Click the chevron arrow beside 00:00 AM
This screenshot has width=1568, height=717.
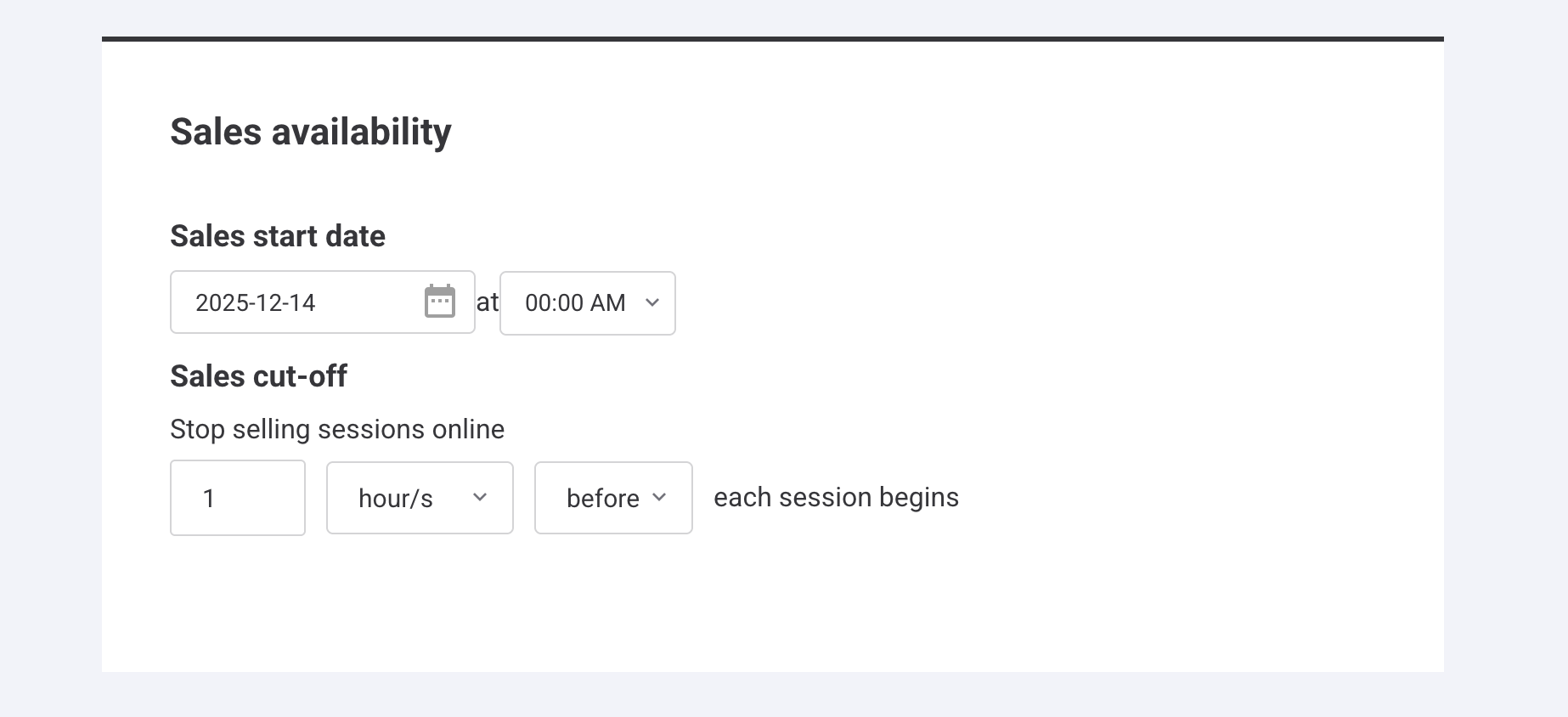click(x=652, y=302)
